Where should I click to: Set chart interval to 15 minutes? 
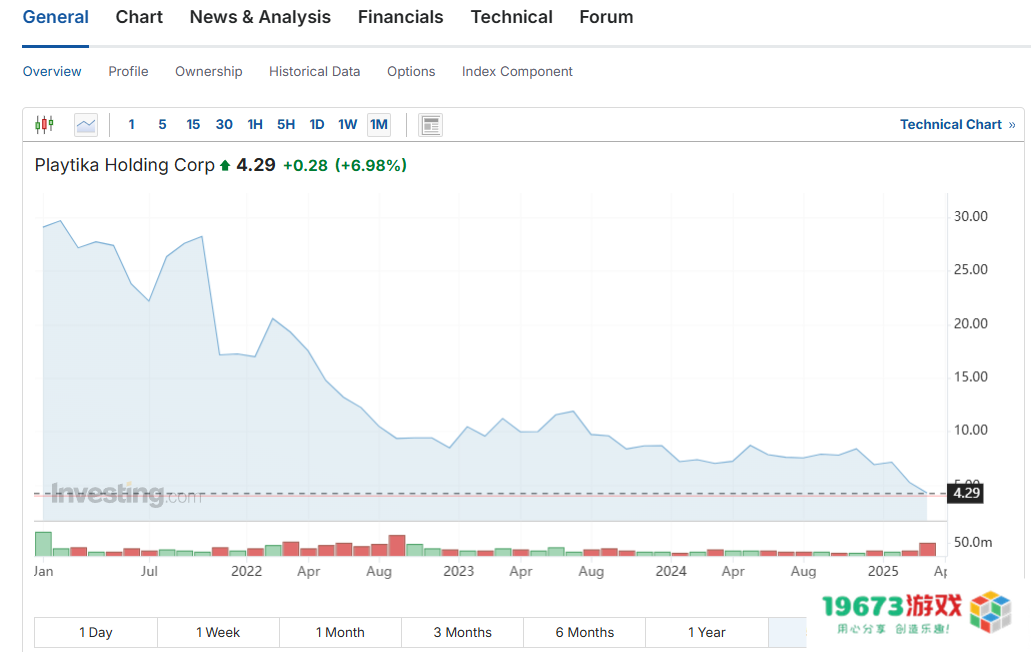click(193, 124)
